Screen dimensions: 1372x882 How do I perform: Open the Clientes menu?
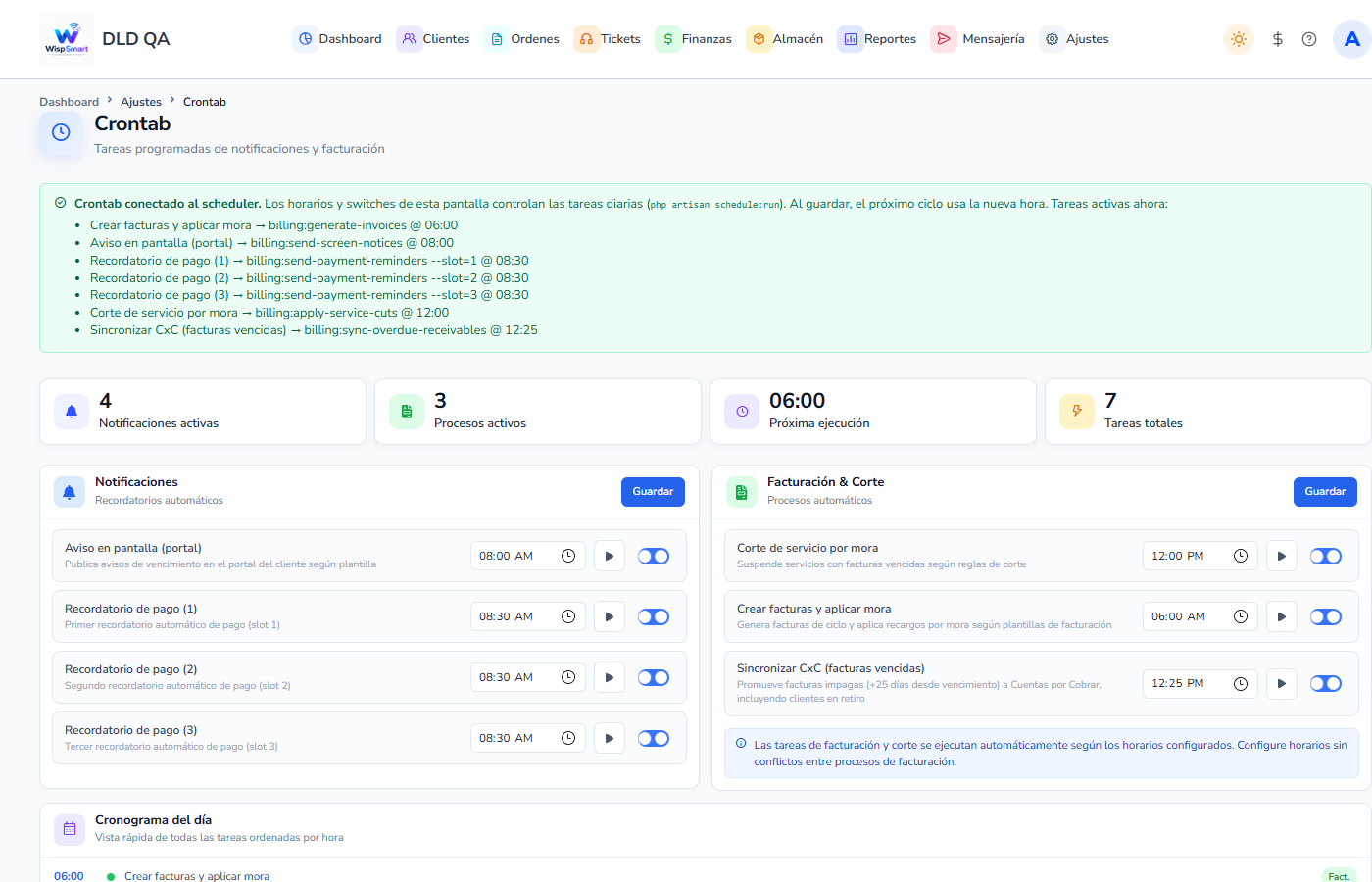point(434,39)
